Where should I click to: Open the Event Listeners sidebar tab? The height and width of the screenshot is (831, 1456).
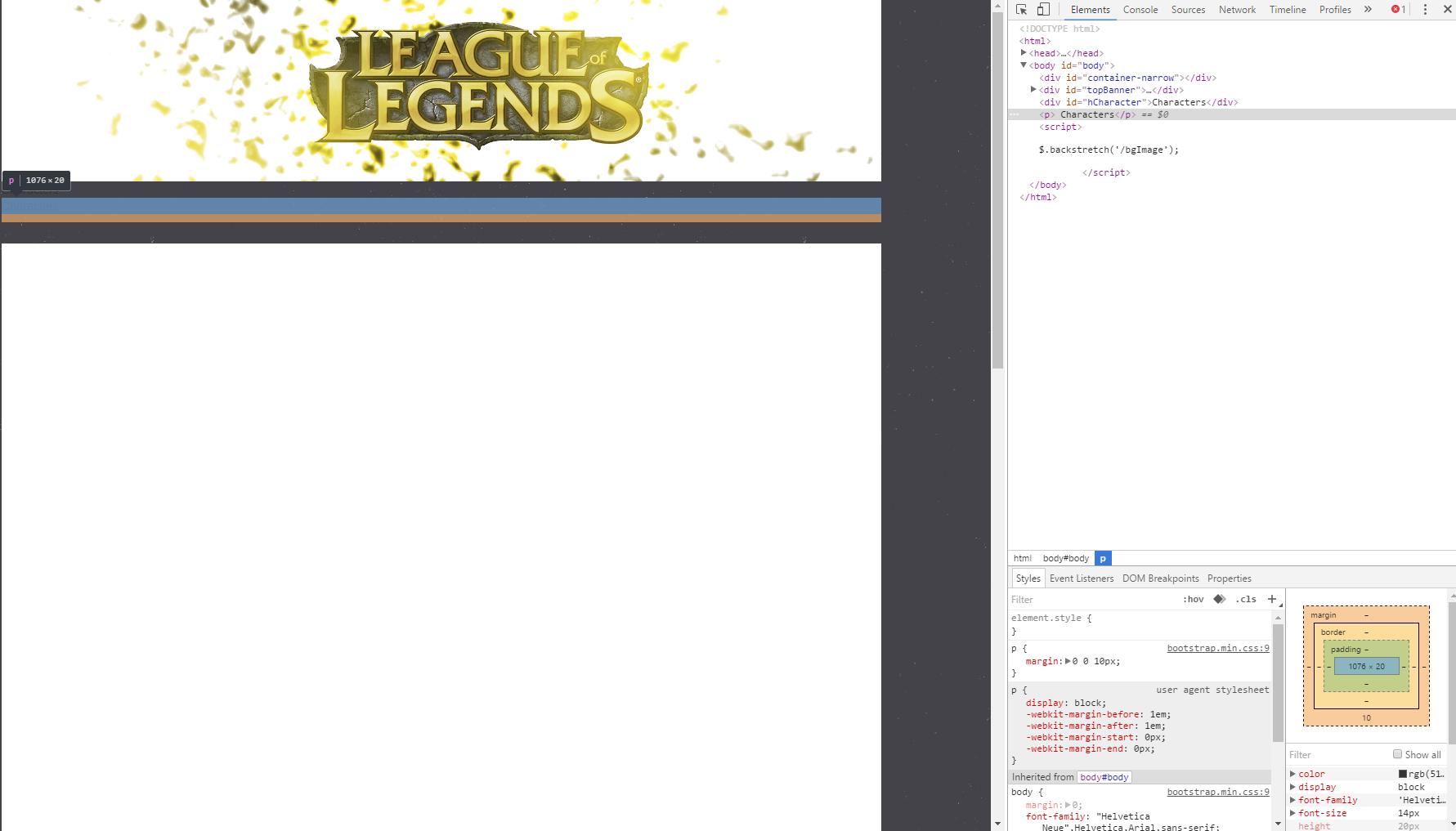tap(1082, 579)
